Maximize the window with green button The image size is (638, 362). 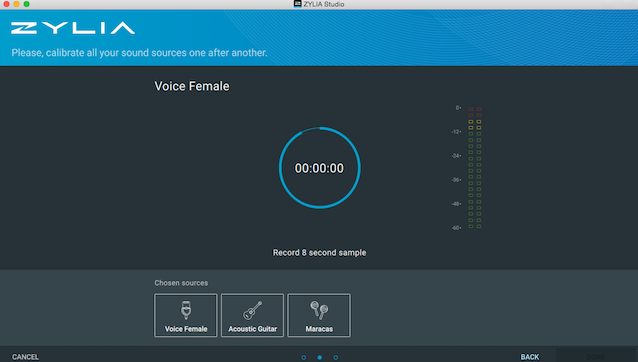coord(26,4)
